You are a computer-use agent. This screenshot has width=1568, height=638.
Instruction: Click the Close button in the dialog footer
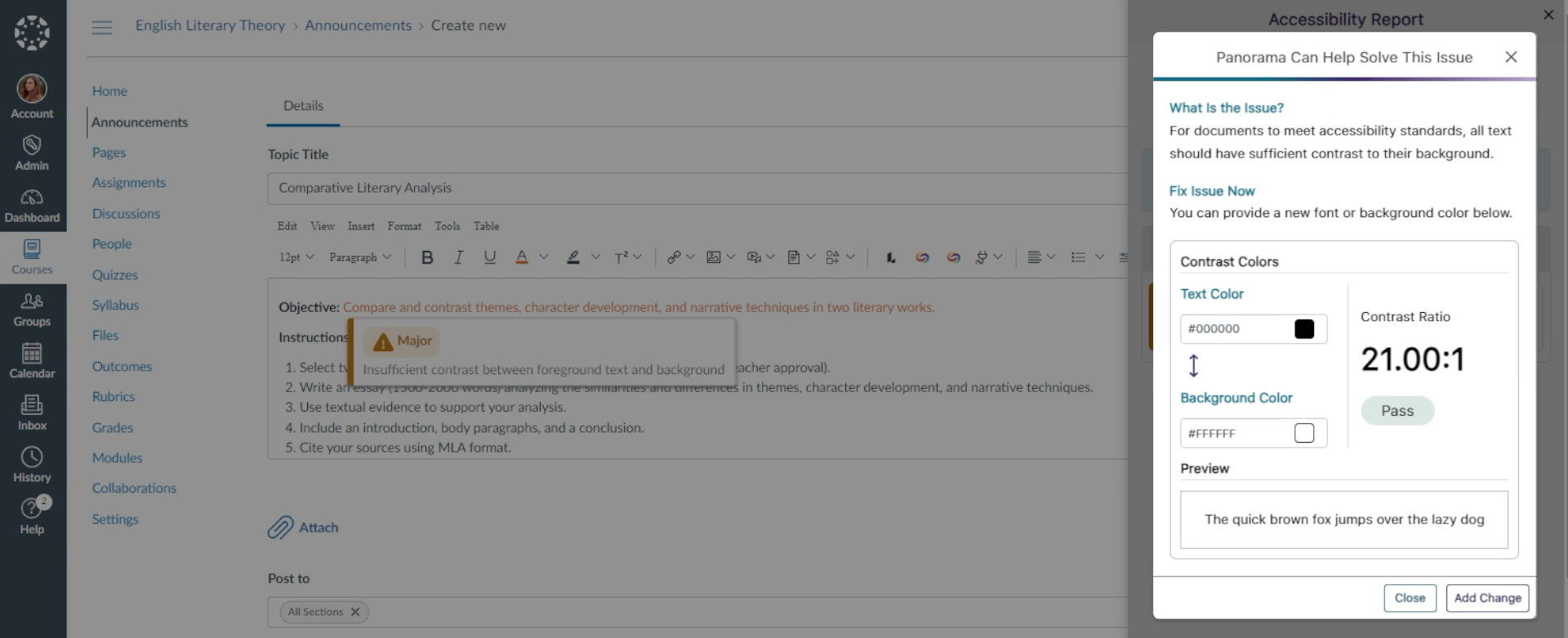pos(1409,598)
